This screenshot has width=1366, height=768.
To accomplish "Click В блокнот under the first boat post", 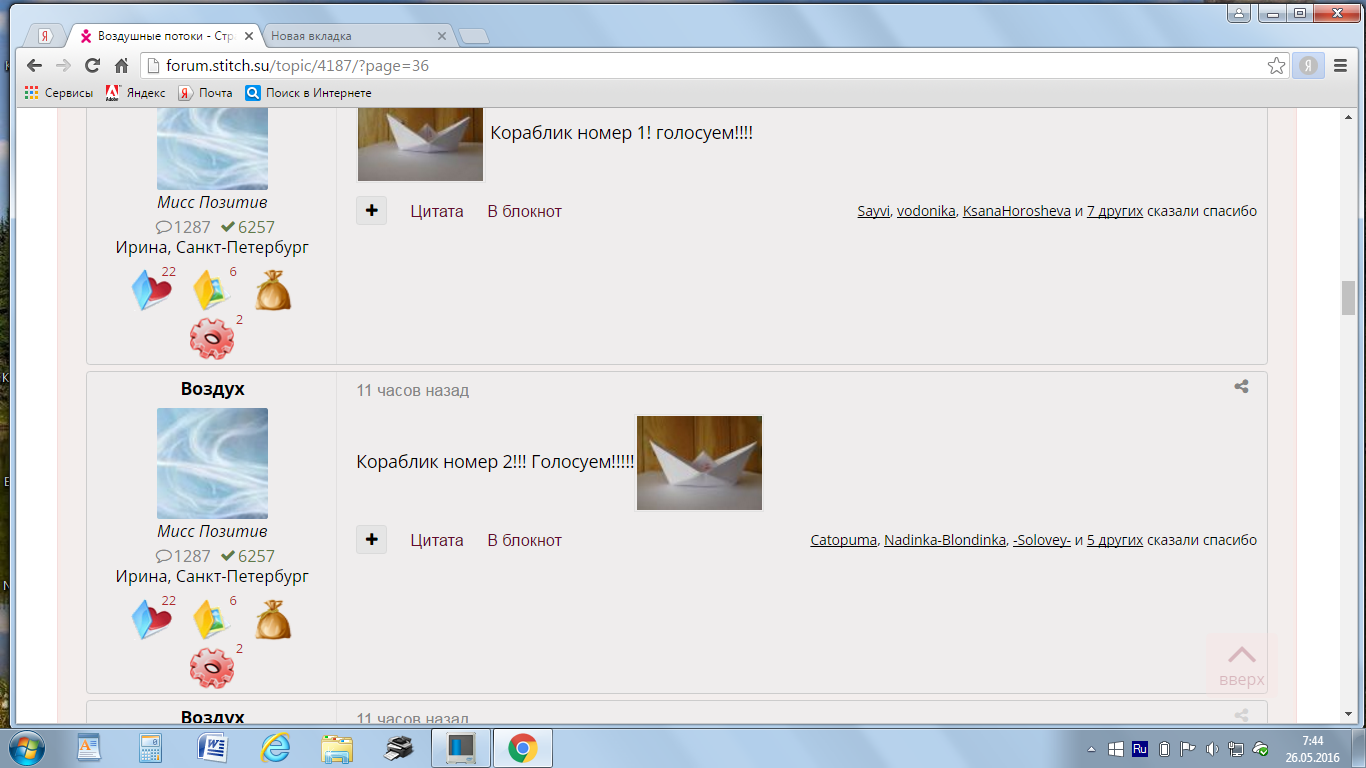I will (524, 211).
